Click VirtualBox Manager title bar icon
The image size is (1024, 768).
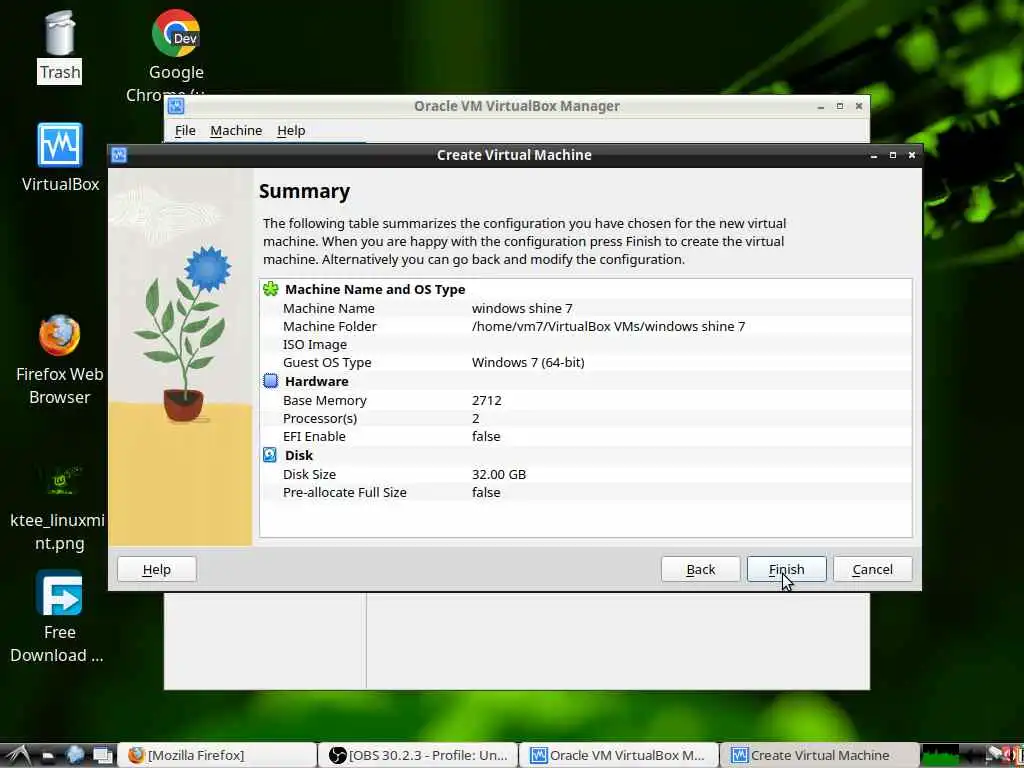coord(176,106)
